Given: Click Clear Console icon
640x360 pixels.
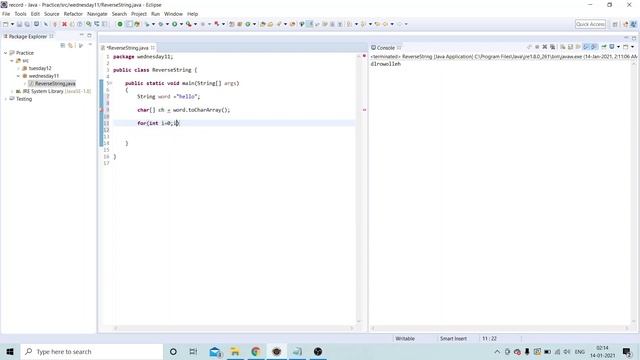Looking at the screenshot, I should [x=562, y=47].
